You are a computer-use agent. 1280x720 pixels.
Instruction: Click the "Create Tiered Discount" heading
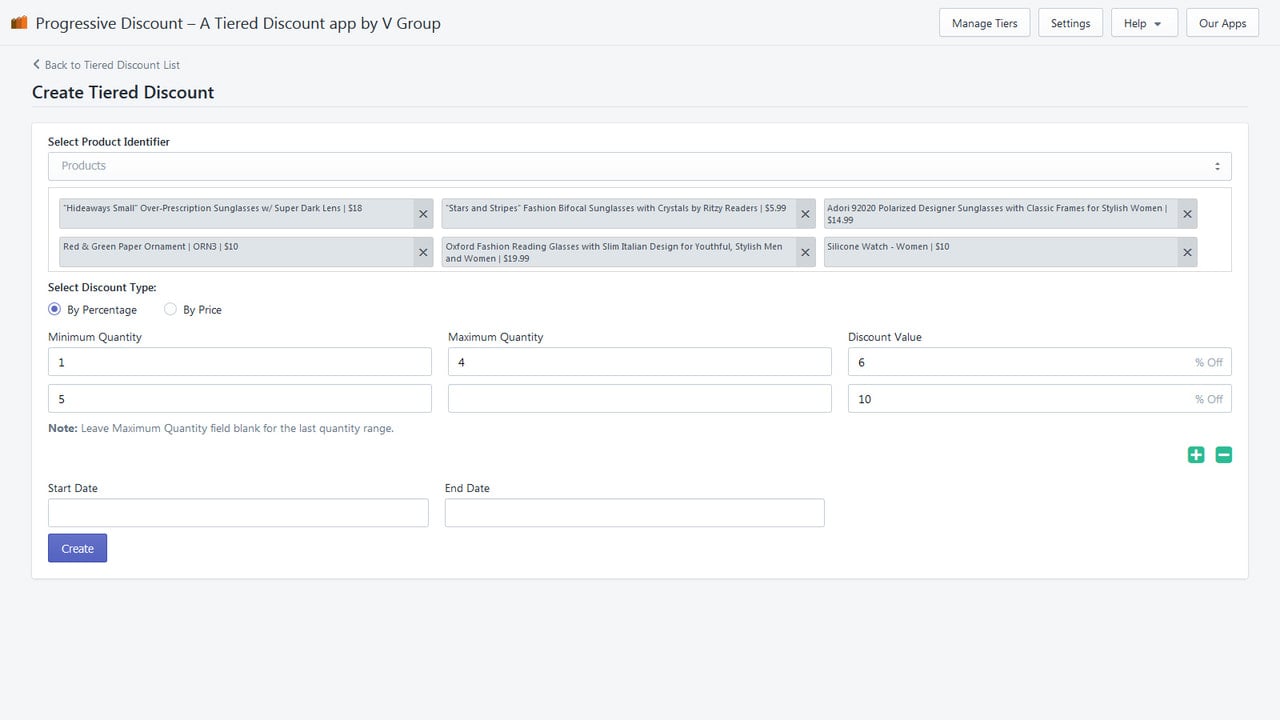[123, 92]
